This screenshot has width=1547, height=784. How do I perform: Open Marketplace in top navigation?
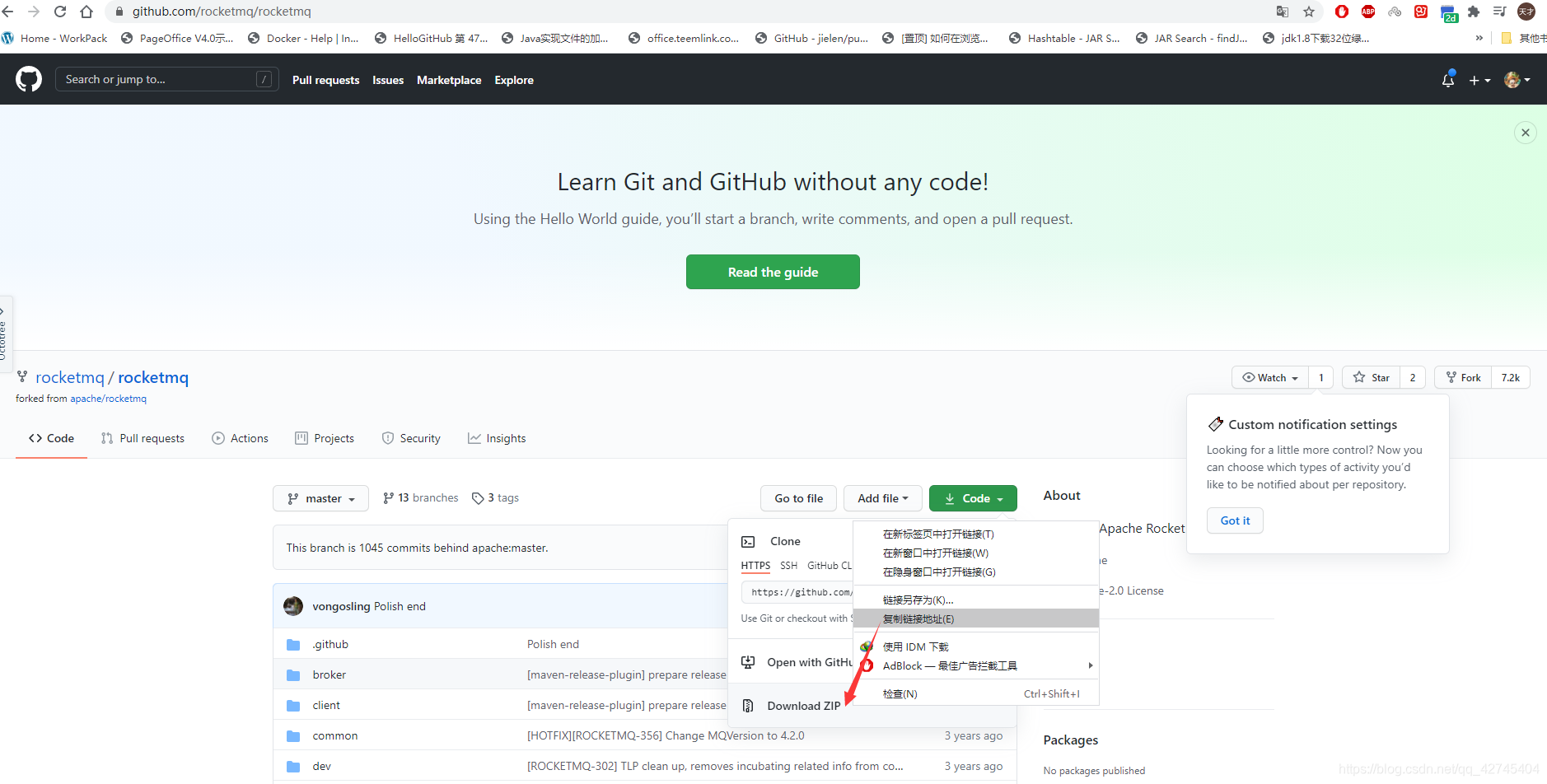click(x=449, y=80)
